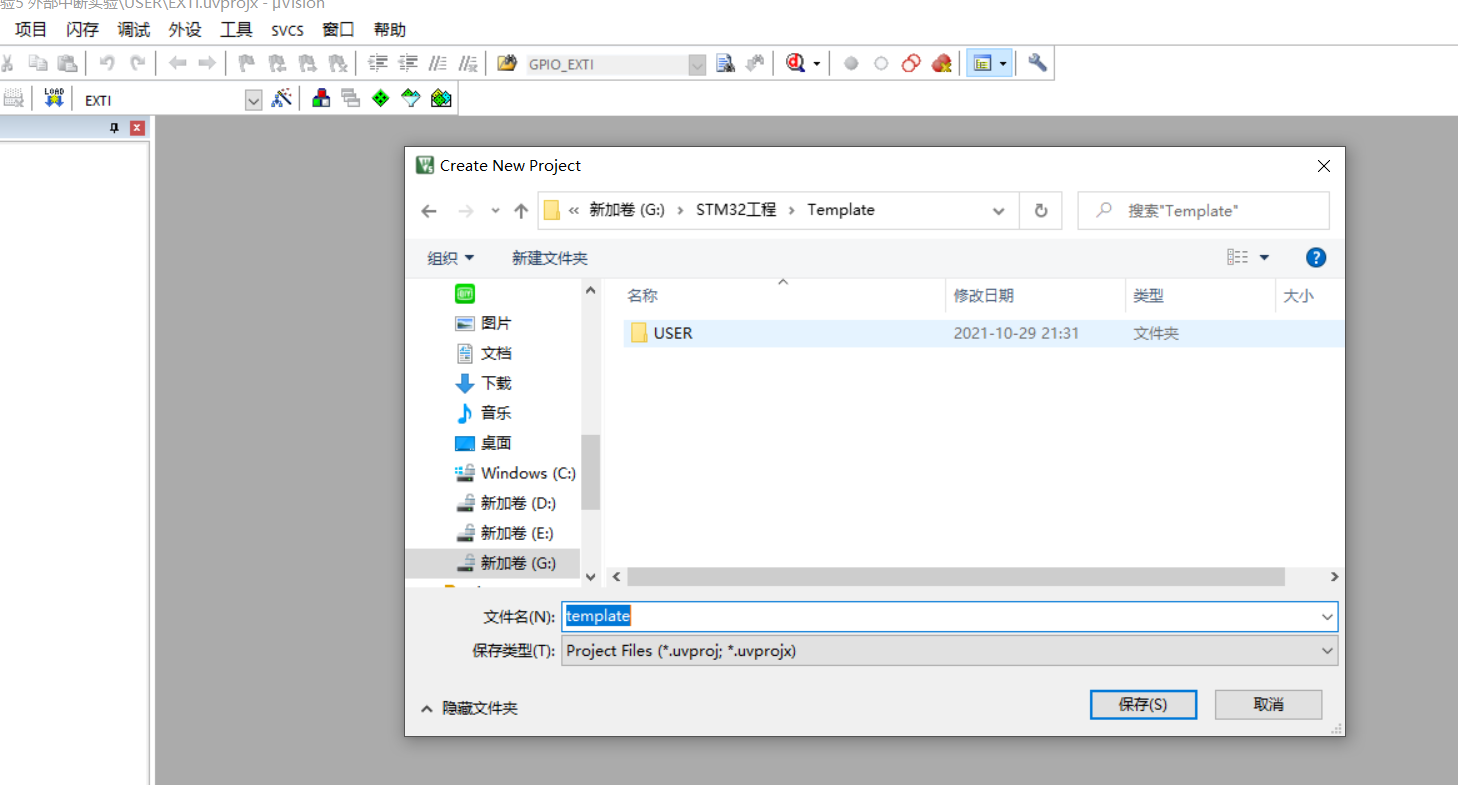The width and height of the screenshot is (1458, 785).
Task: Click the Cut scissors toolbar icon
Action: click(7, 63)
